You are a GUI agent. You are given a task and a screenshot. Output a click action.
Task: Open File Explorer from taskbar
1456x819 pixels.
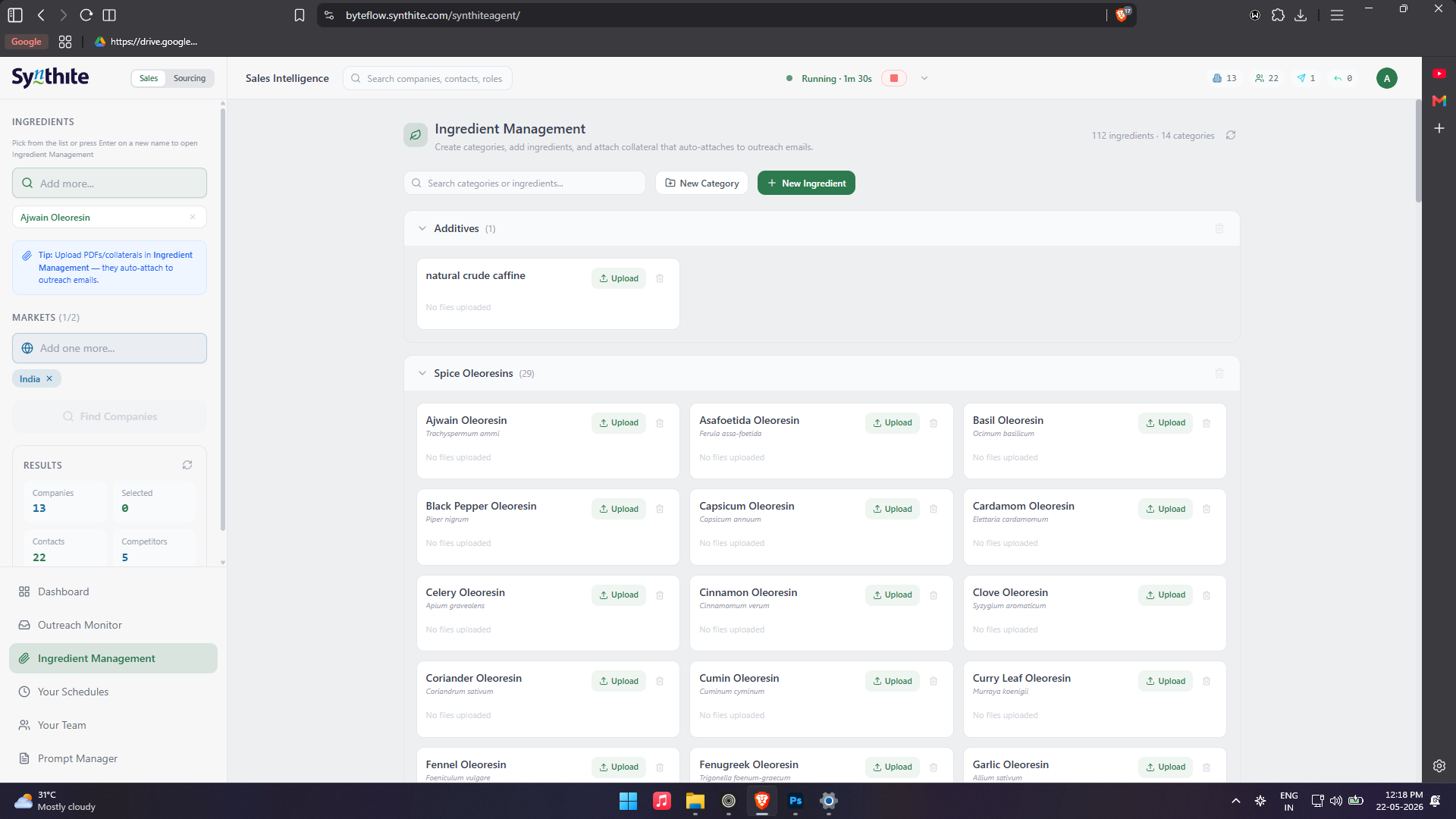pyautogui.click(x=695, y=801)
